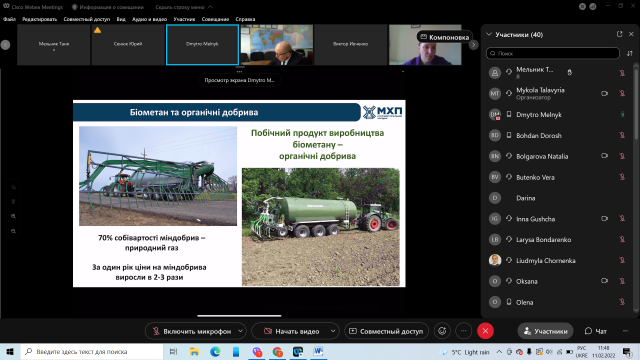Select Darina in participant list
The height and width of the screenshot is (360, 640).
pos(558,198)
